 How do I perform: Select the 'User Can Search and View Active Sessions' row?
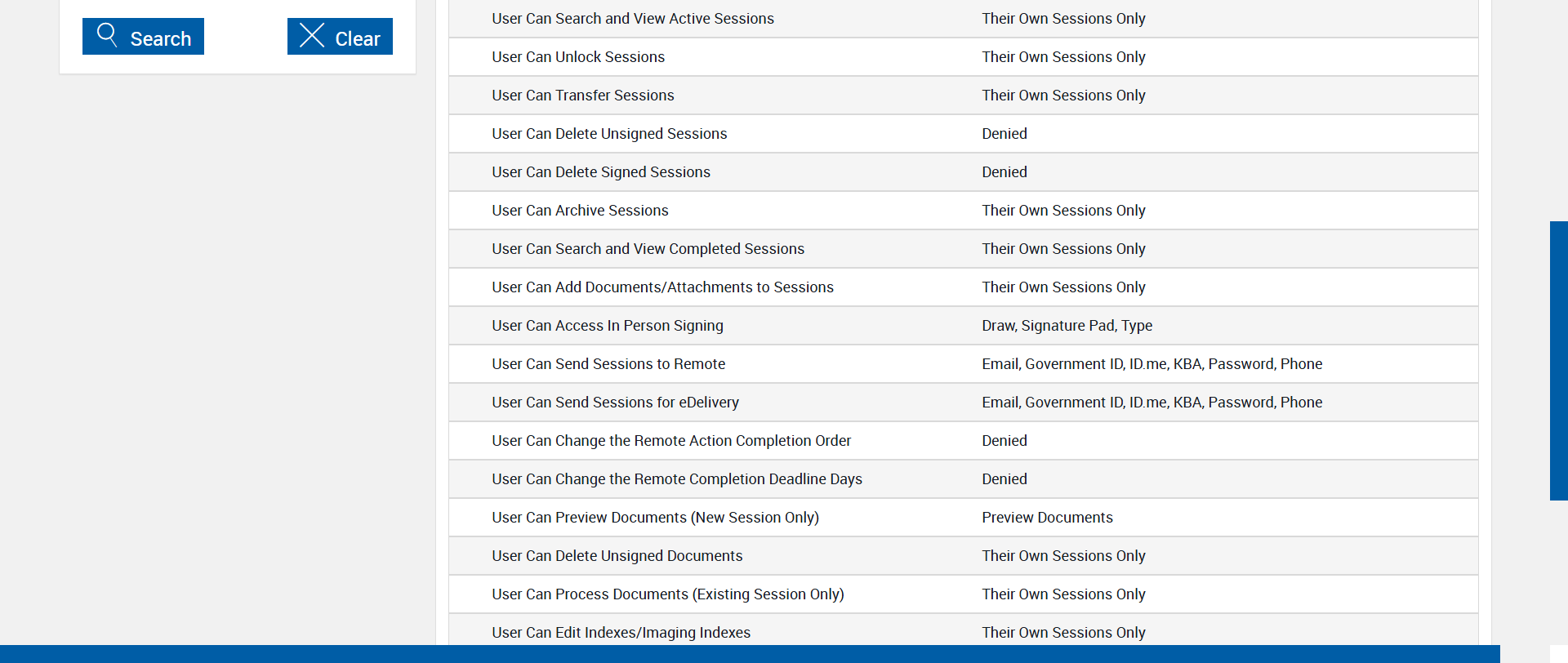tap(633, 19)
